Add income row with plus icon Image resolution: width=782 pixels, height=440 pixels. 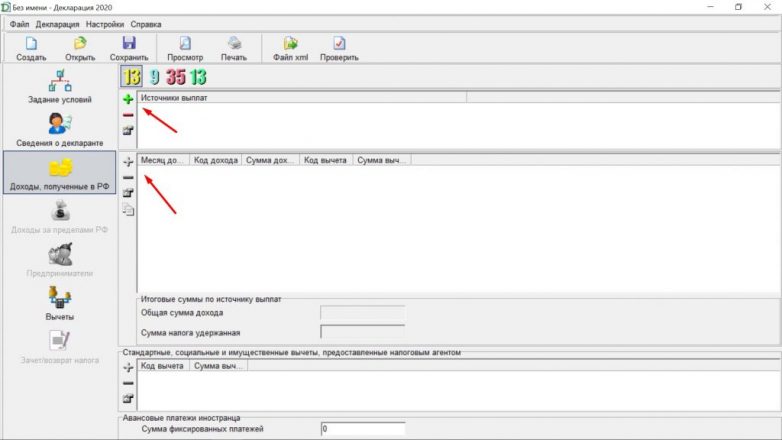(x=128, y=161)
